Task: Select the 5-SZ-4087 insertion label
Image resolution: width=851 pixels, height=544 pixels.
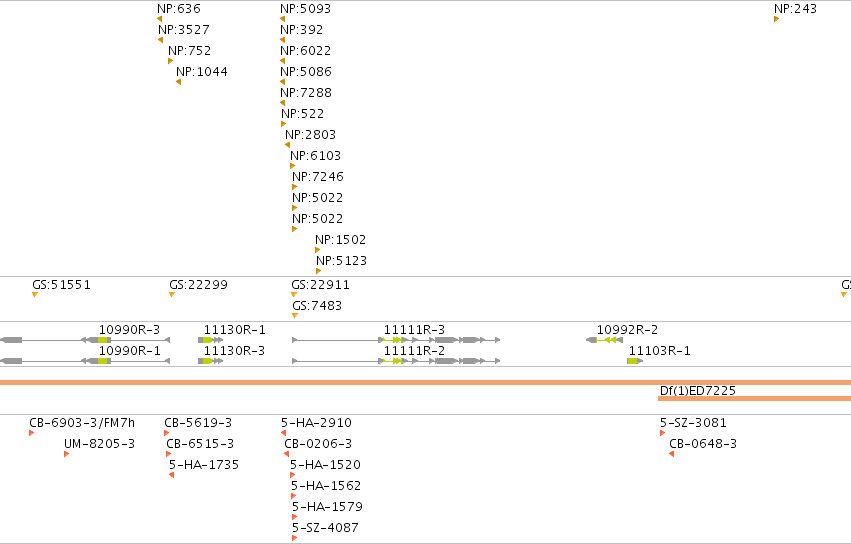Action: coord(325,528)
